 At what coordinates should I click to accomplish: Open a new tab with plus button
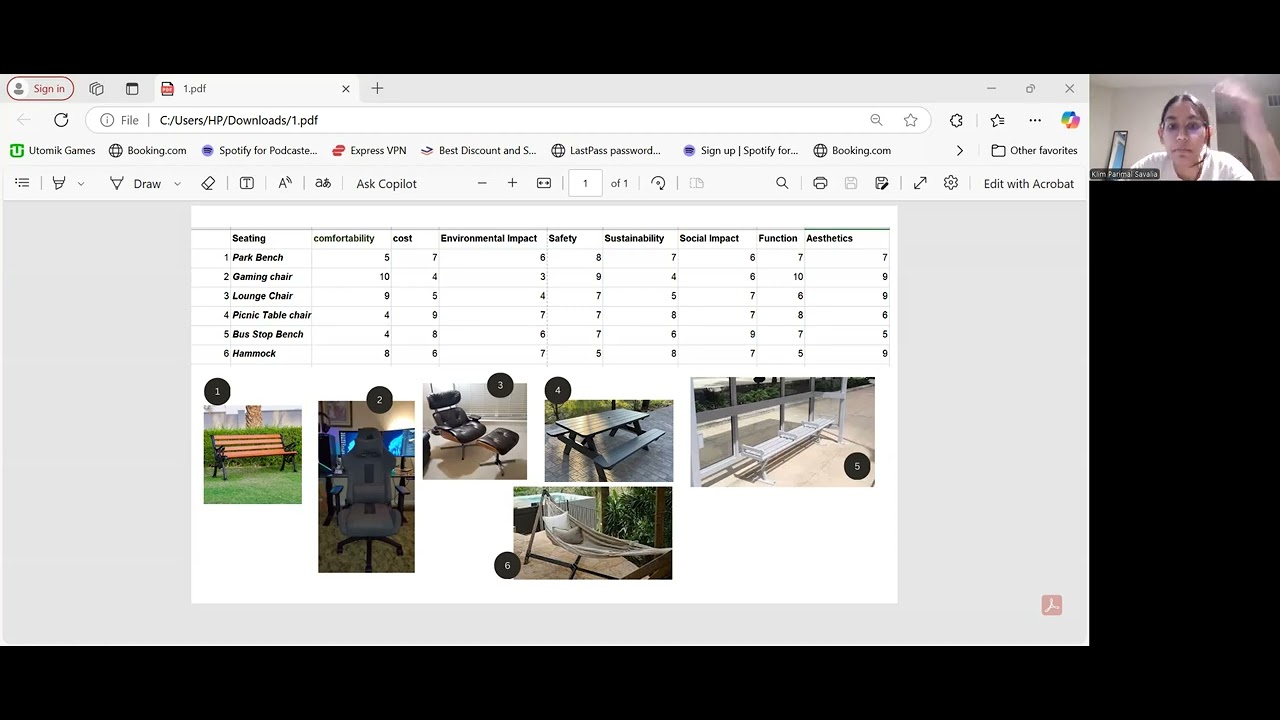[377, 88]
